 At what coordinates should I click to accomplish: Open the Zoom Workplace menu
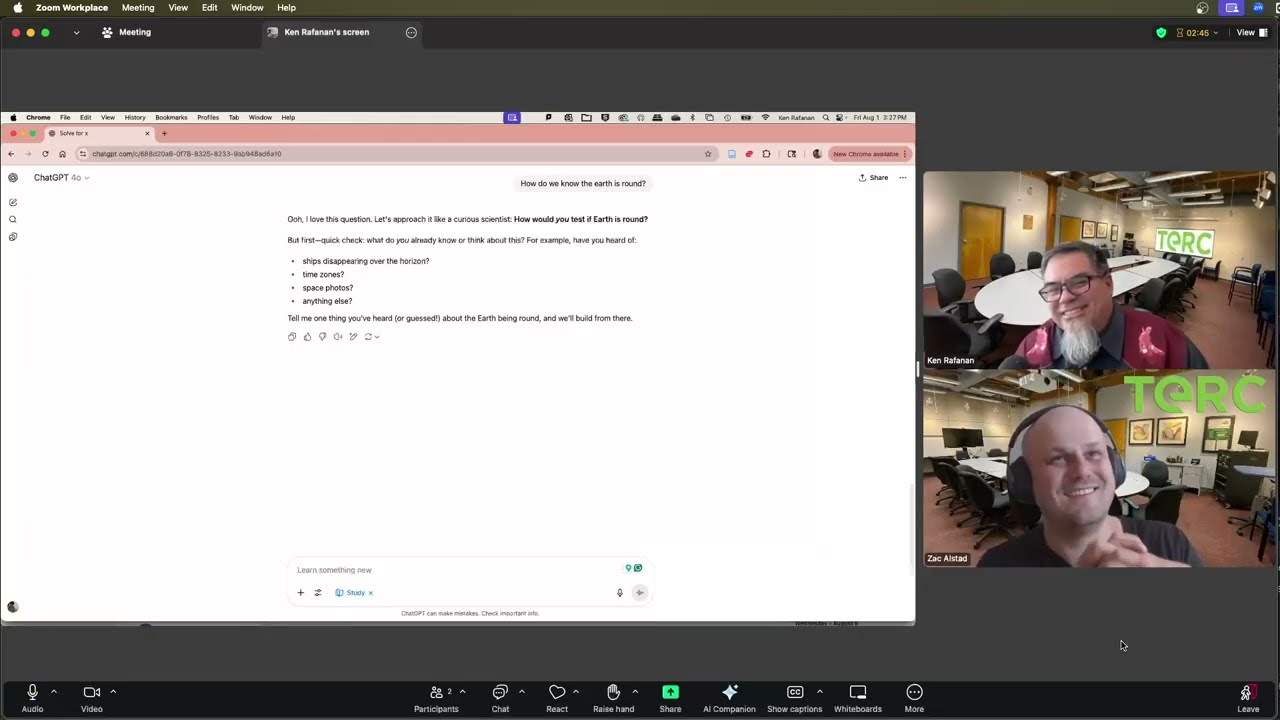pyautogui.click(x=72, y=8)
